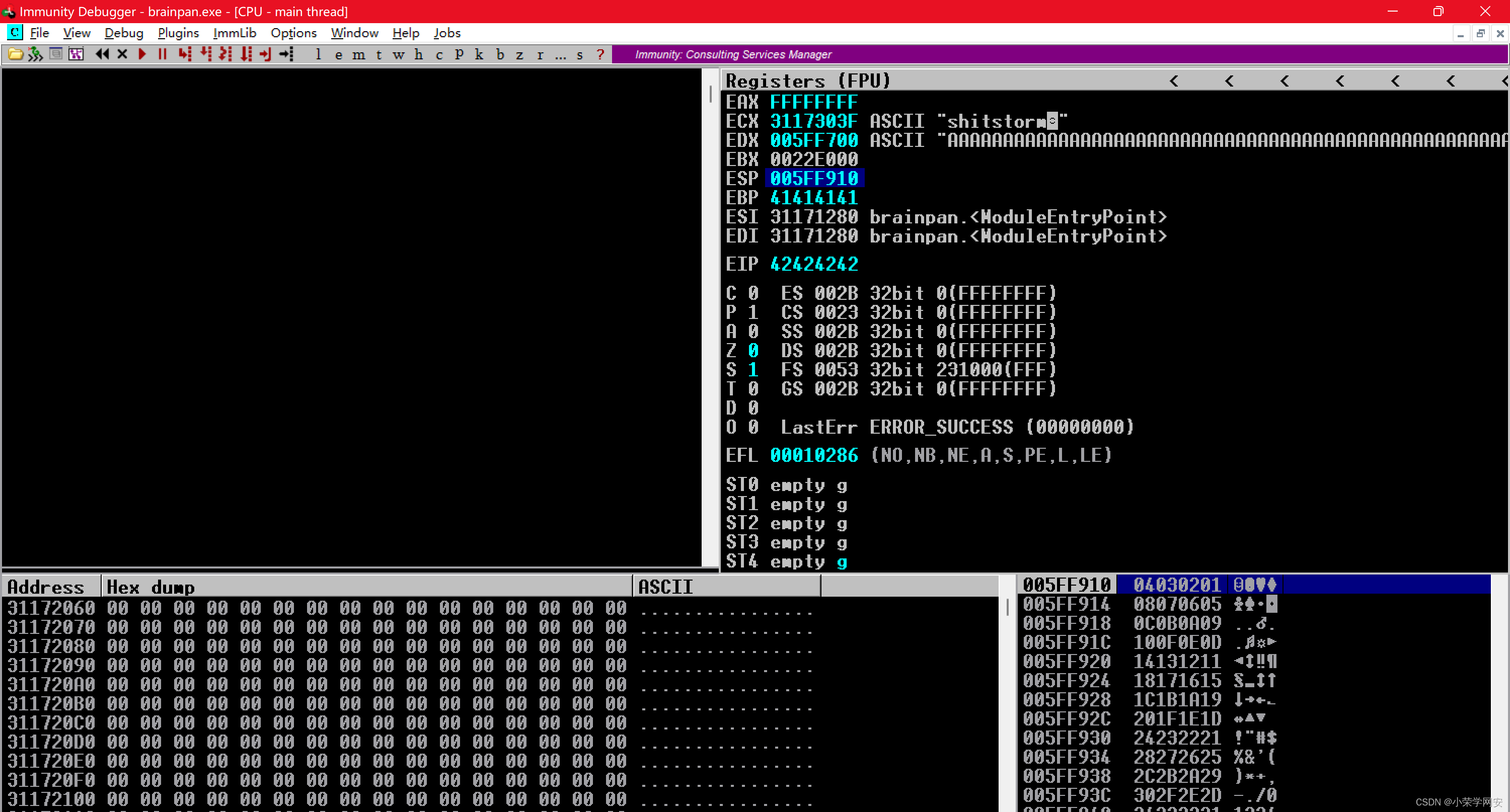The width and height of the screenshot is (1510, 812).
Task: Show Threads with t button
Action: pyautogui.click(x=379, y=54)
